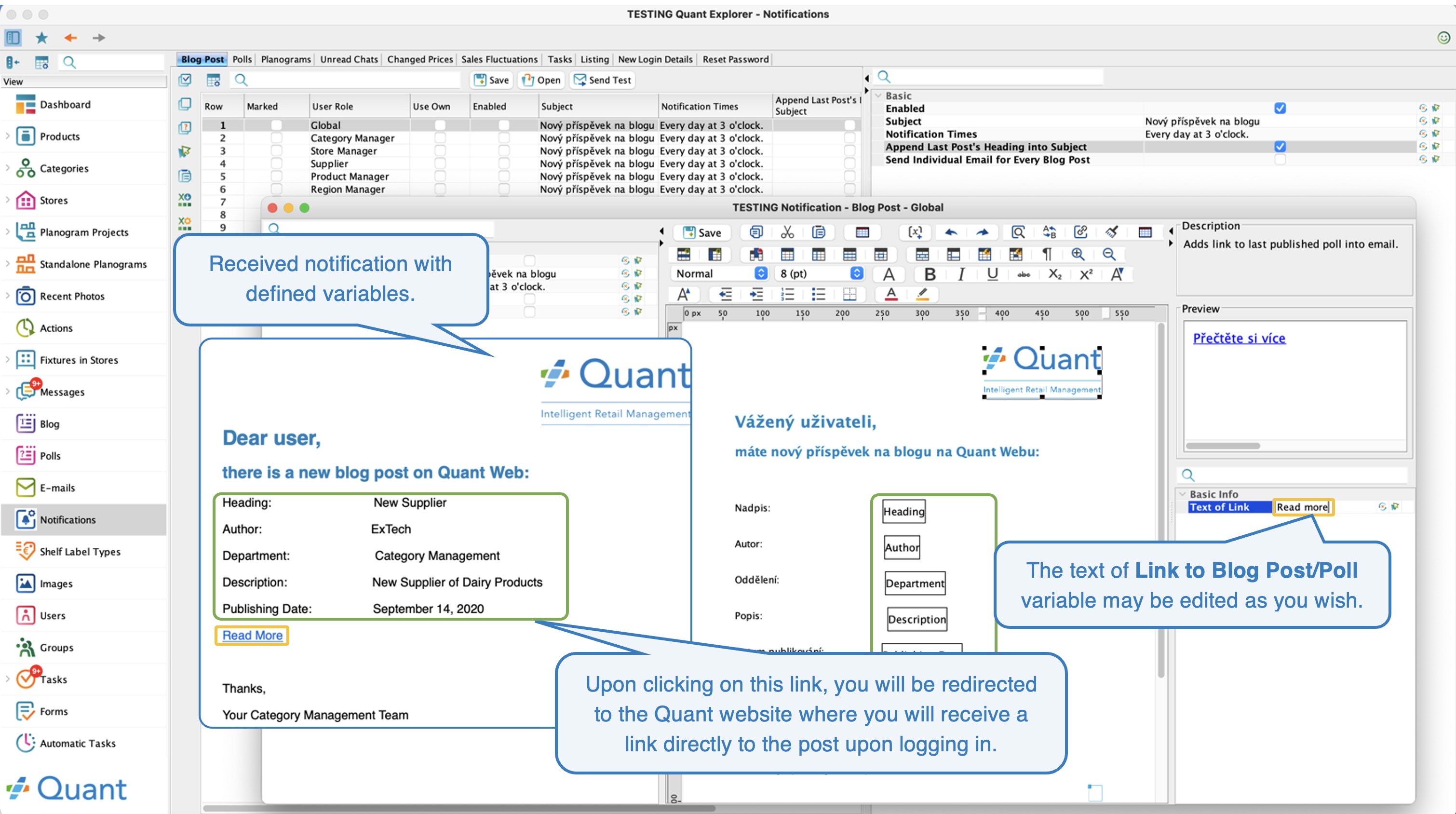
Task: Check the Enabled box in the Store Manager row
Action: pos(504,151)
